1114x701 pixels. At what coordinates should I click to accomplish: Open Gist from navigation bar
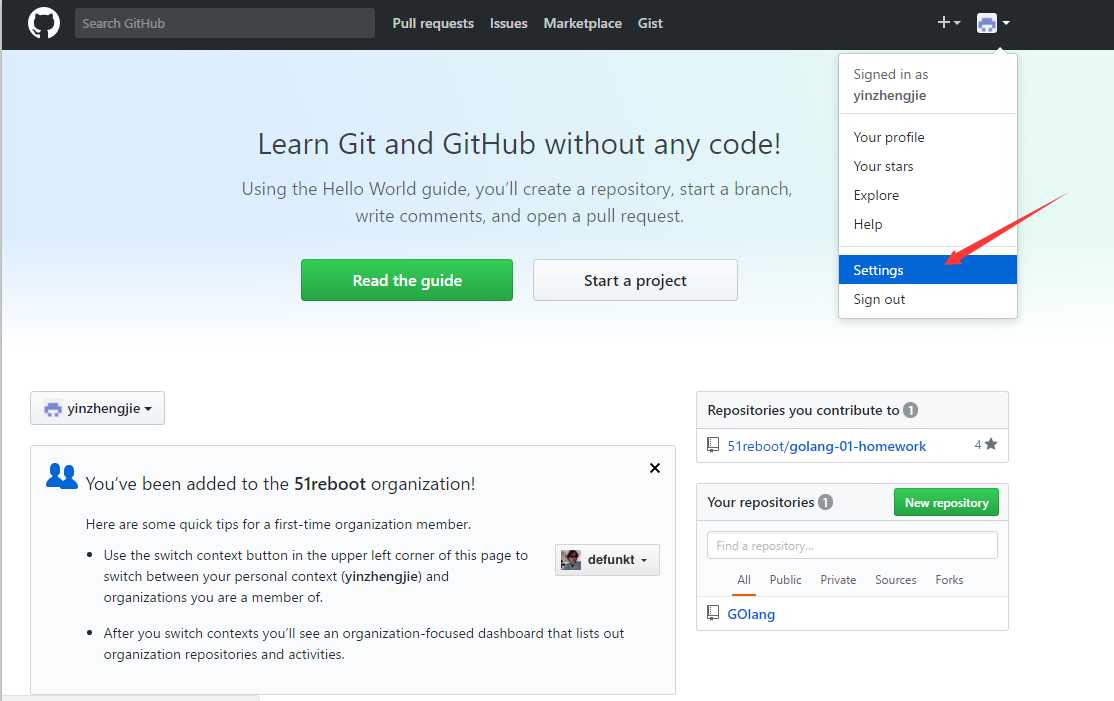pyautogui.click(x=650, y=23)
